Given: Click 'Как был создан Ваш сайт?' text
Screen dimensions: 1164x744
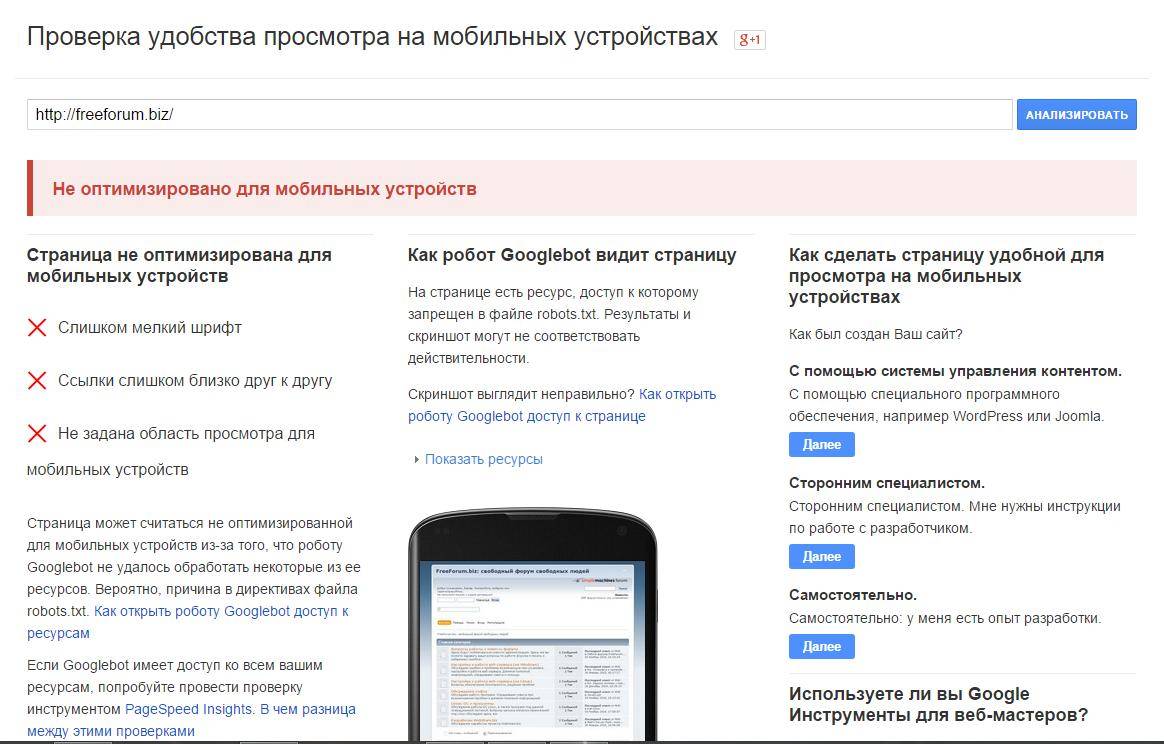Looking at the screenshot, I should (876, 334).
